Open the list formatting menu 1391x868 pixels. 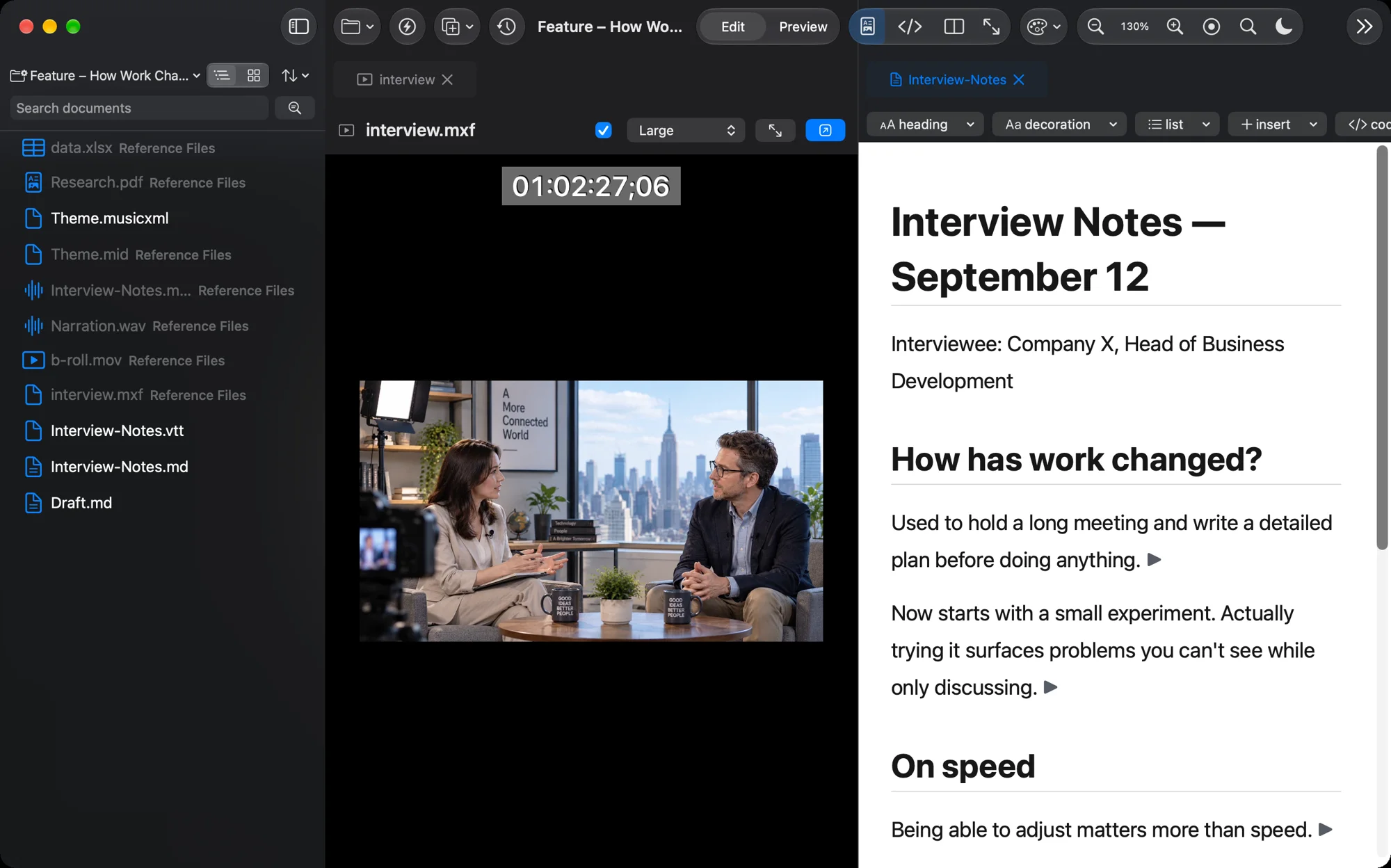(x=1177, y=124)
